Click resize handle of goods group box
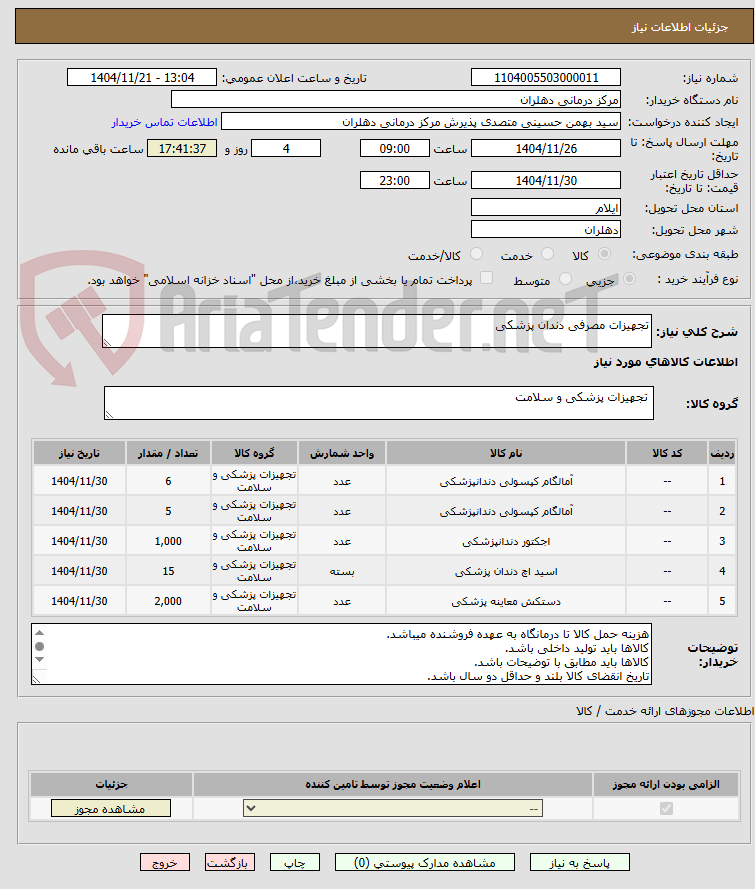Screen dimensions: 755x889 pos(109,414)
